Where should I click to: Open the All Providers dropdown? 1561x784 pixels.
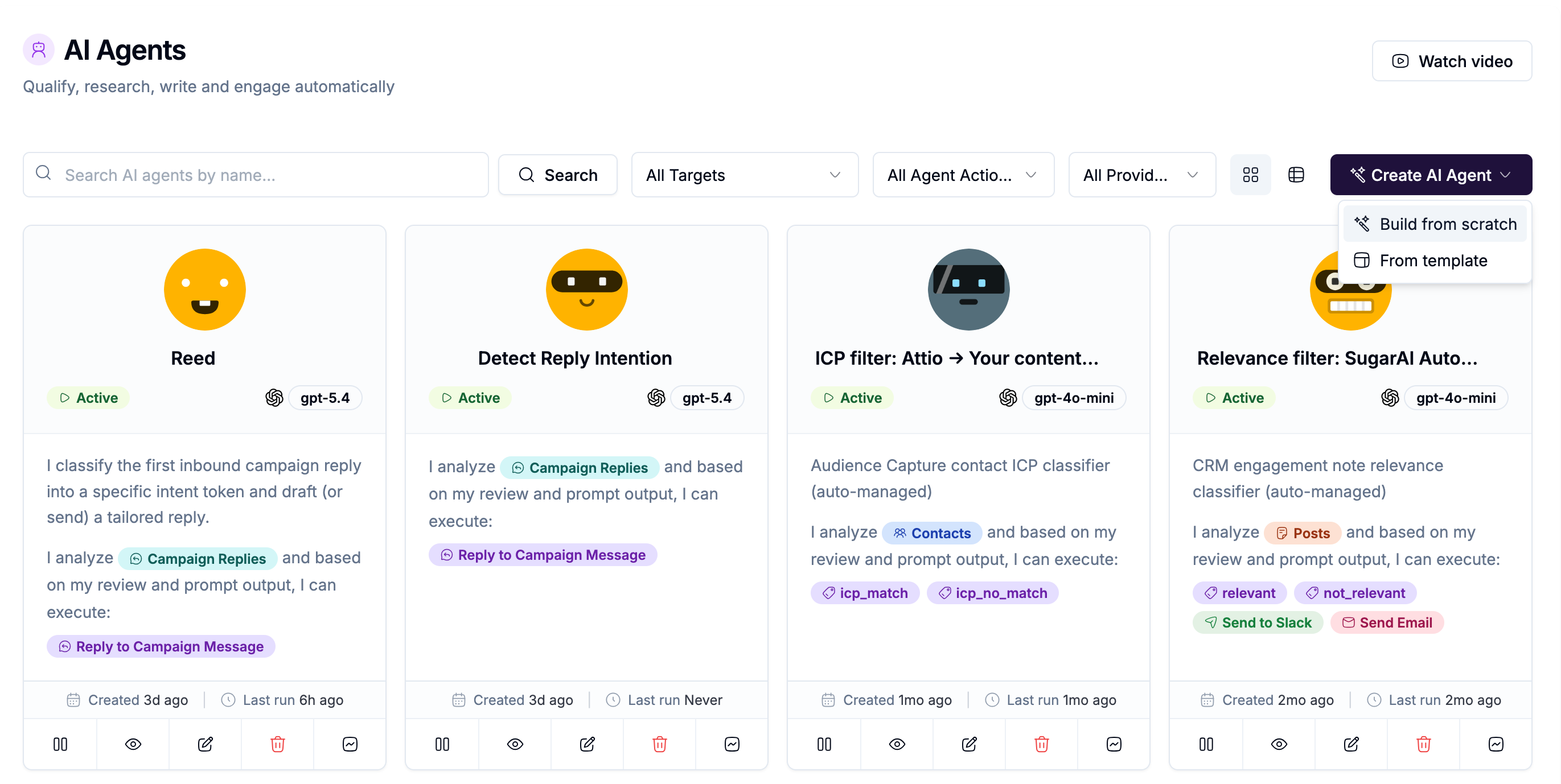click(x=1141, y=175)
